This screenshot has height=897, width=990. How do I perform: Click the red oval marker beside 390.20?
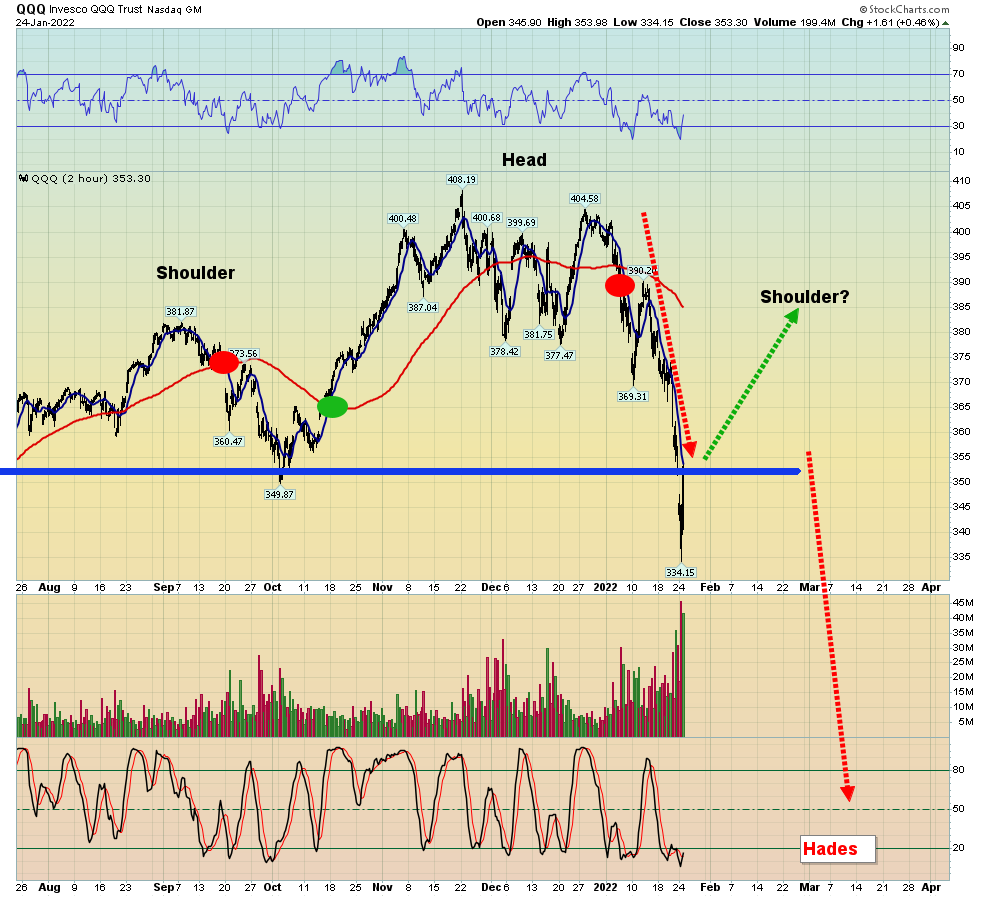(x=620, y=285)
